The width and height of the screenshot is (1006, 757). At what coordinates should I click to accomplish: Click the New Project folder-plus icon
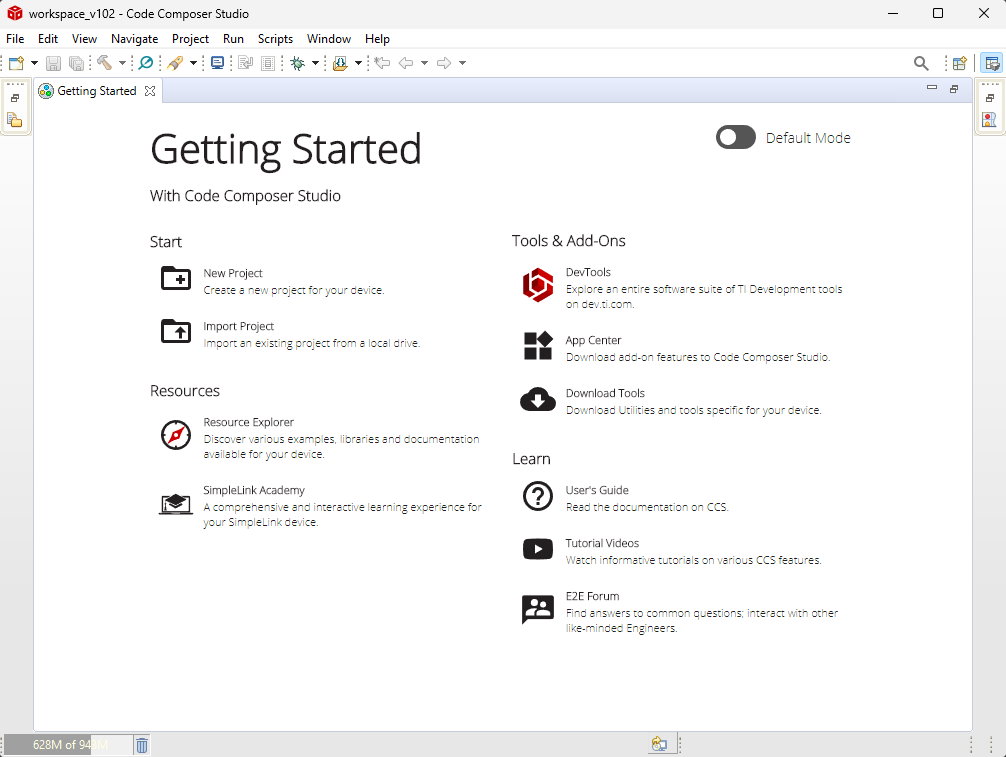pyautogui.click(x=176, y=278)
